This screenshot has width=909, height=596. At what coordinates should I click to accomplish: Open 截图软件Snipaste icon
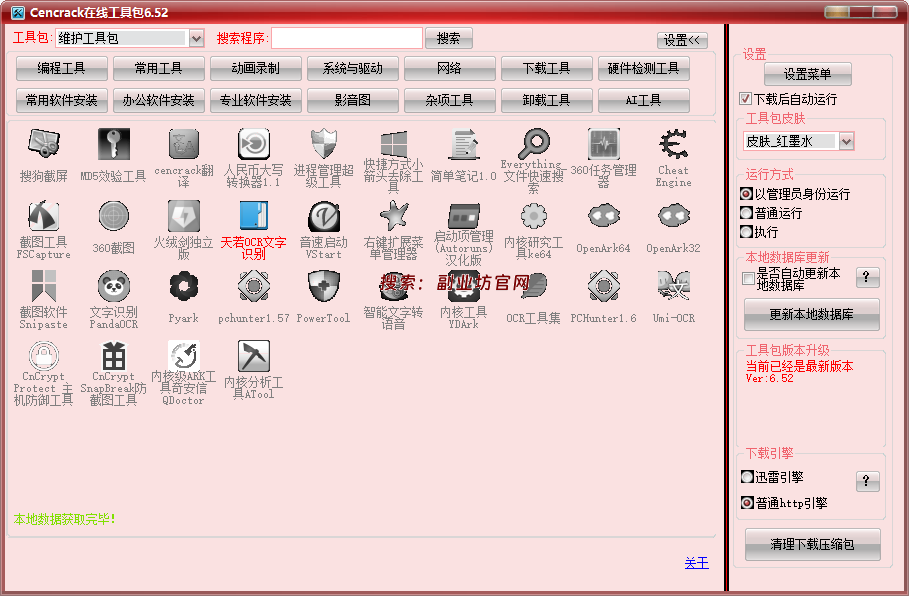click(x=43, y=286)
